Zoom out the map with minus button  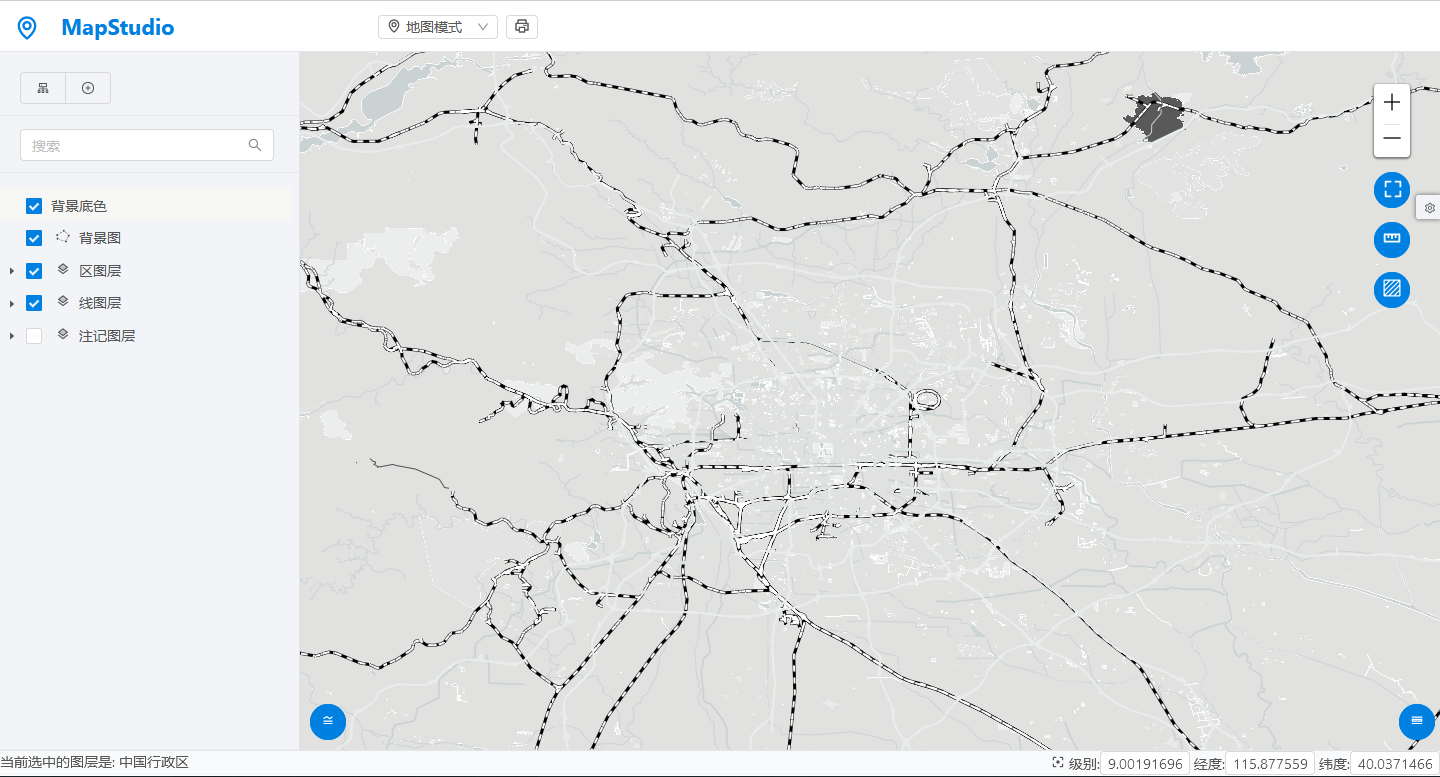pyautogui.click(x=1392, y=138)
